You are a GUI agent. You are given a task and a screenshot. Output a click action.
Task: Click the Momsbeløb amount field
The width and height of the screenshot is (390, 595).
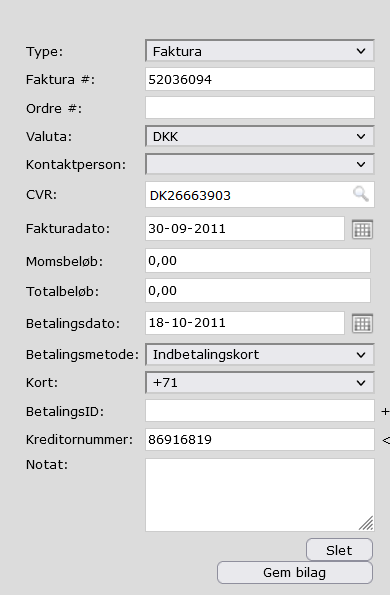pos(258,260)
